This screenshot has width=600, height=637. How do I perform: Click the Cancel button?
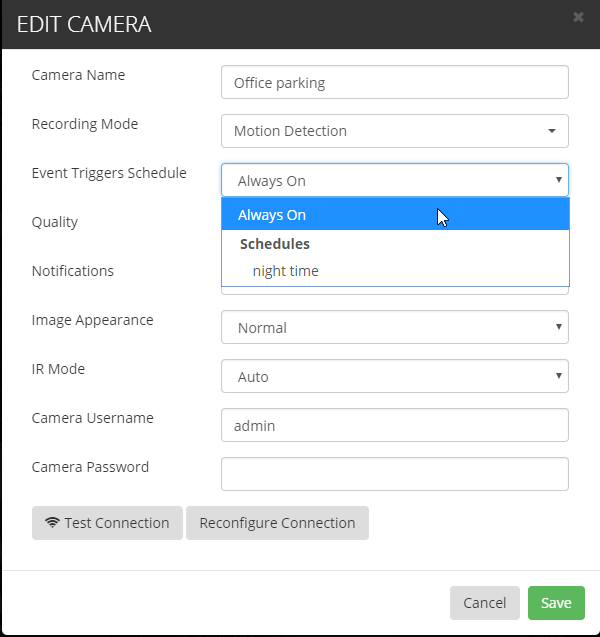[485, 603]
